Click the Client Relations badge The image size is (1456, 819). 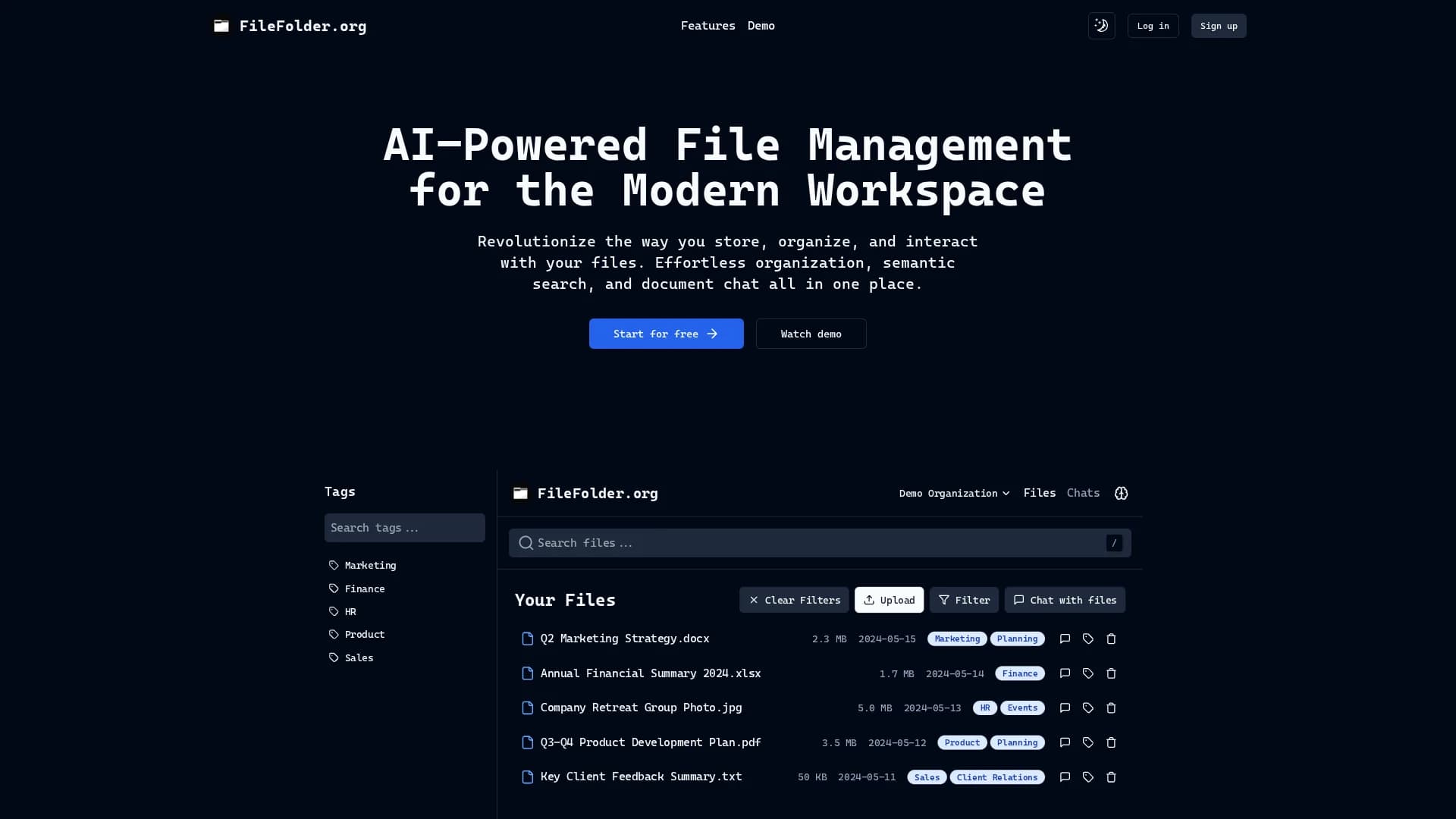[997, 777]
